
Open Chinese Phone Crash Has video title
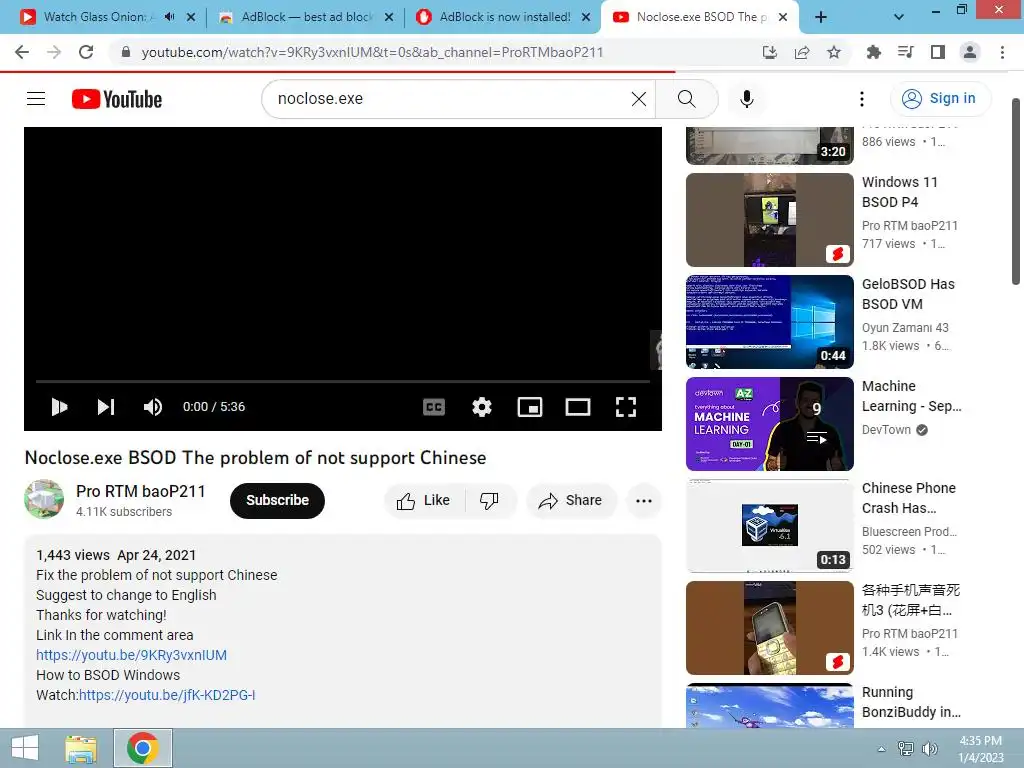tap(908, 498)
